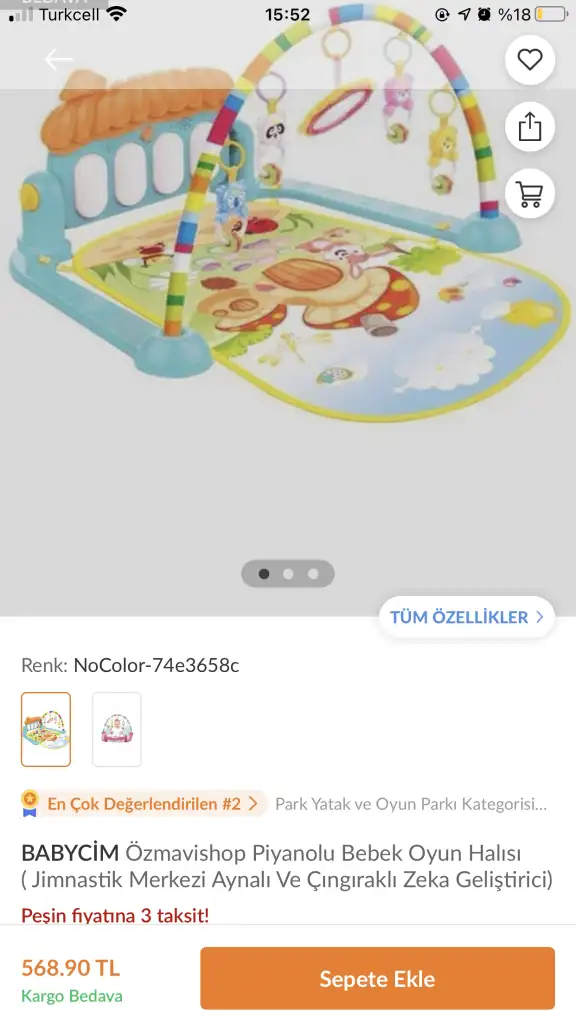The width and height of the screenshot is (576, 1024).
Task: Tap the battery indicator in status bar
Action: (551, 14)
